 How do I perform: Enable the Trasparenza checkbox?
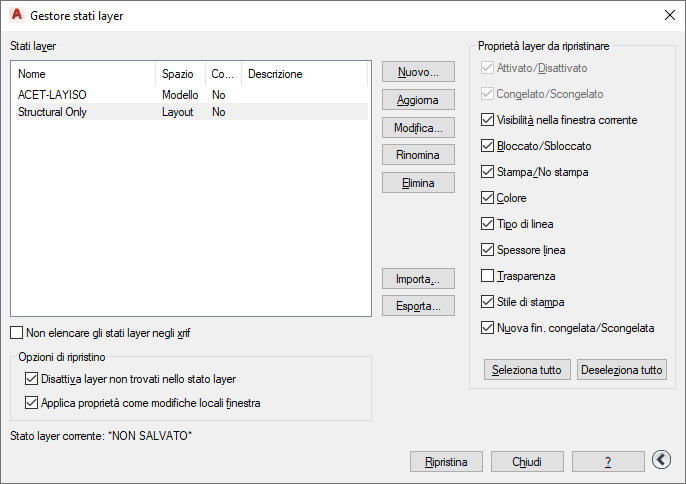tap(487, 276)
